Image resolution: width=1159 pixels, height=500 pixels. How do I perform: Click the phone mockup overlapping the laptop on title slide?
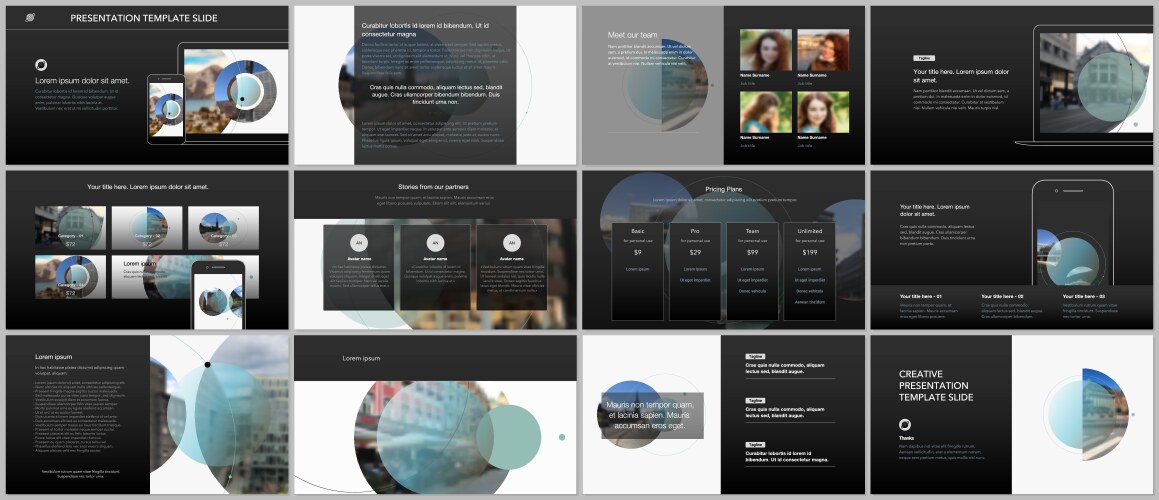166,109
